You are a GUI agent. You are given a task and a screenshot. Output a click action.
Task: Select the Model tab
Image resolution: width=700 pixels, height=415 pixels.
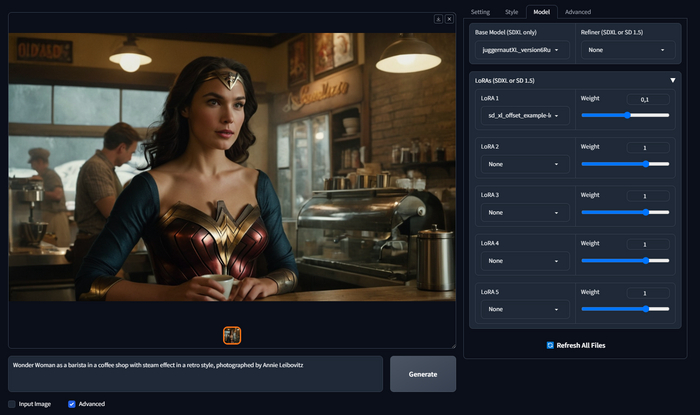542,12
